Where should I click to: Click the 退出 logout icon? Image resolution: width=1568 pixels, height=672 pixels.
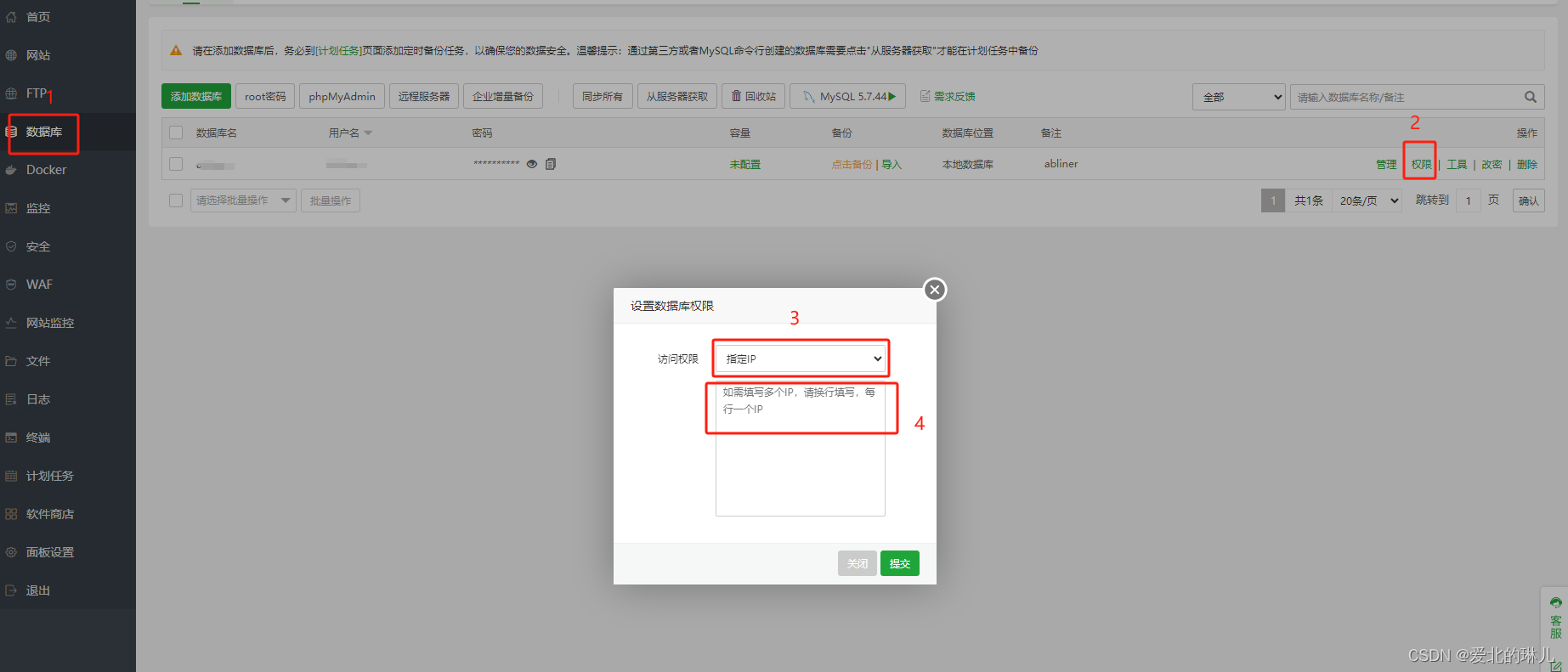pyautogui.click(x=11, y=590)
